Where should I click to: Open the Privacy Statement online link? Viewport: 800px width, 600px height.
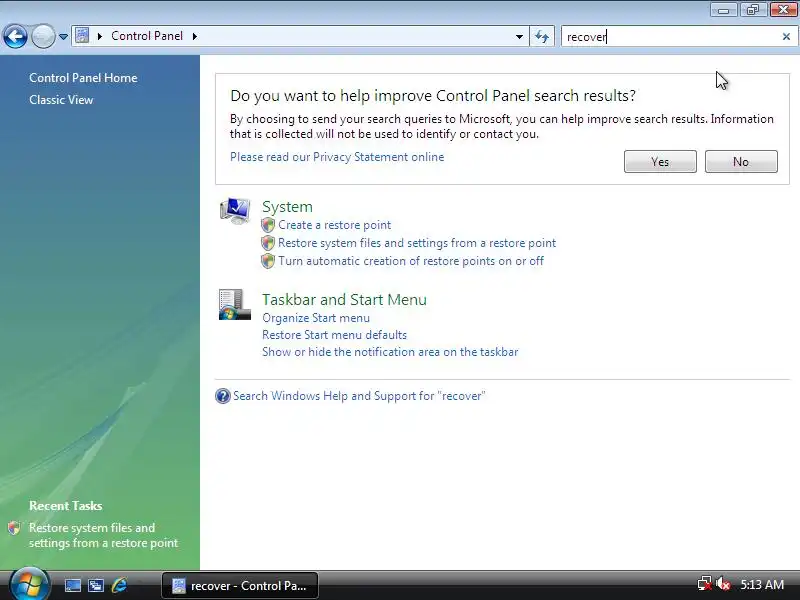click(x=337, y=157)
